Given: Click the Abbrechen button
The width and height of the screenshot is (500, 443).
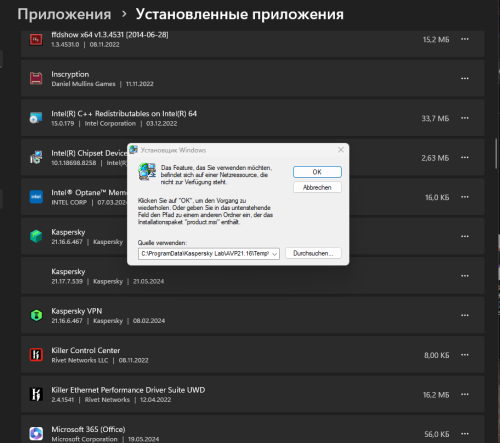Looking at the screenshot, I should pyautogui.click(x=317, y=187).
